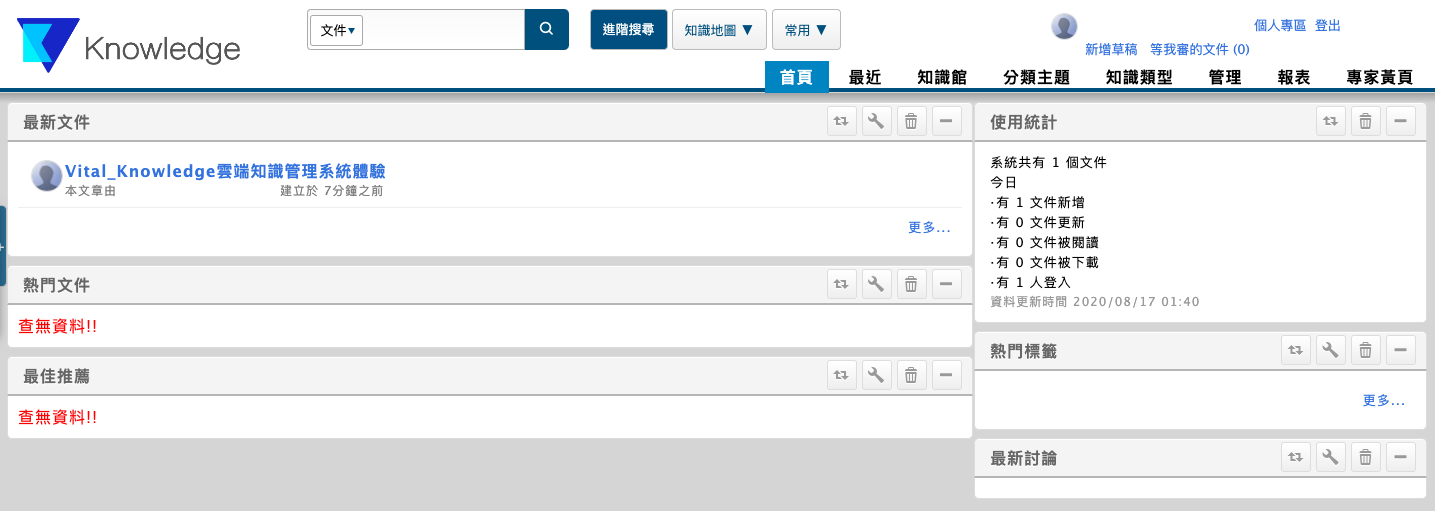Minimize the 使用統計 panel
Image resolution: width=1435 pixels, height=511 pixels.
(x=1401, y=122)
